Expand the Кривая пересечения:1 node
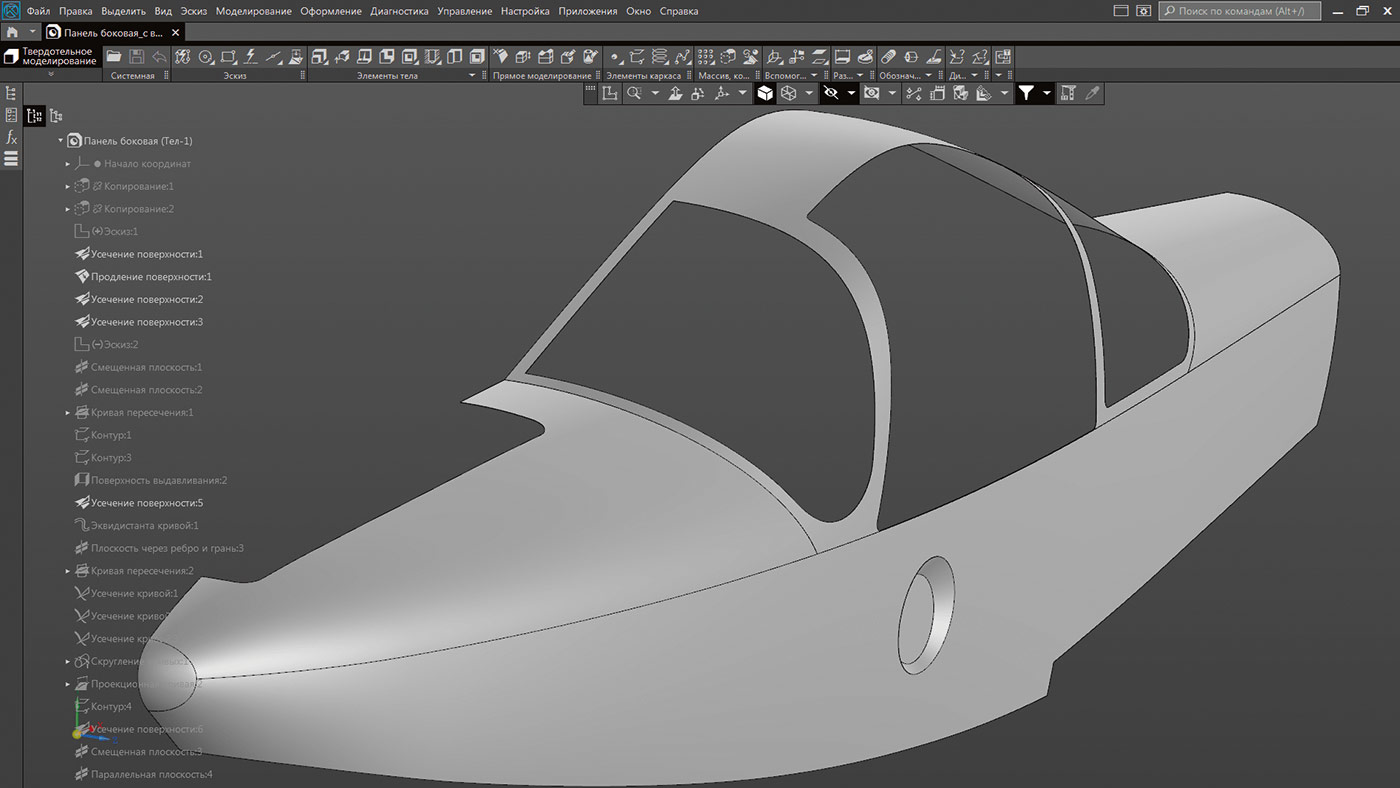This screenshot has width=1400, height=788. coord(68,412)
